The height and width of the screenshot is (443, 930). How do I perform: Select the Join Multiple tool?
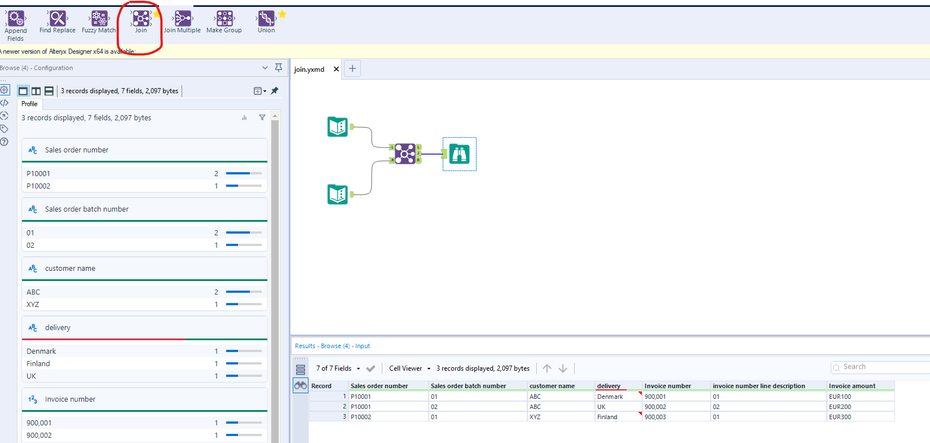point(182,22)
